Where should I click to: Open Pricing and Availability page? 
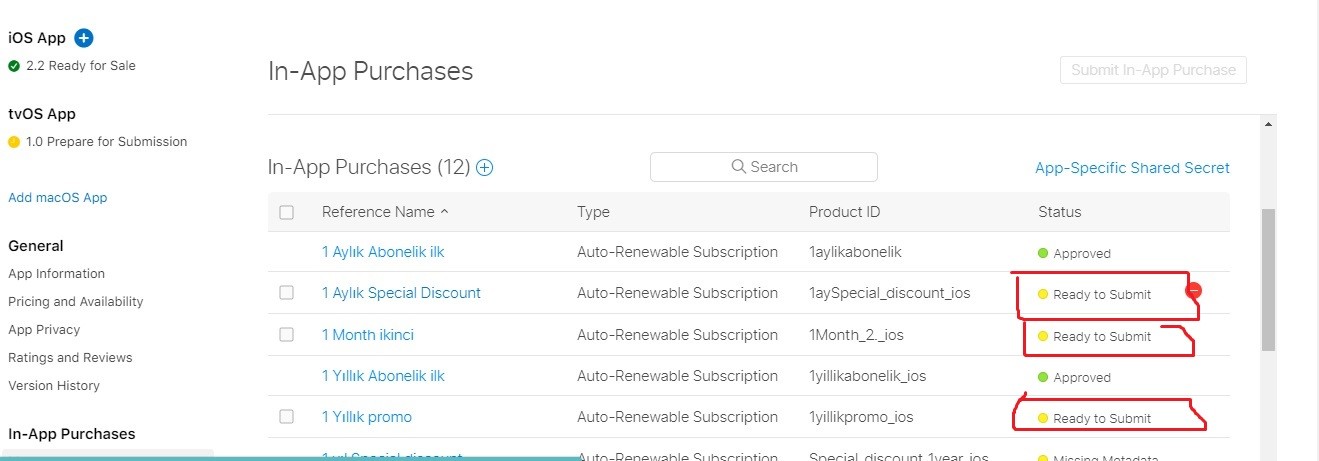tap(76, 302)
